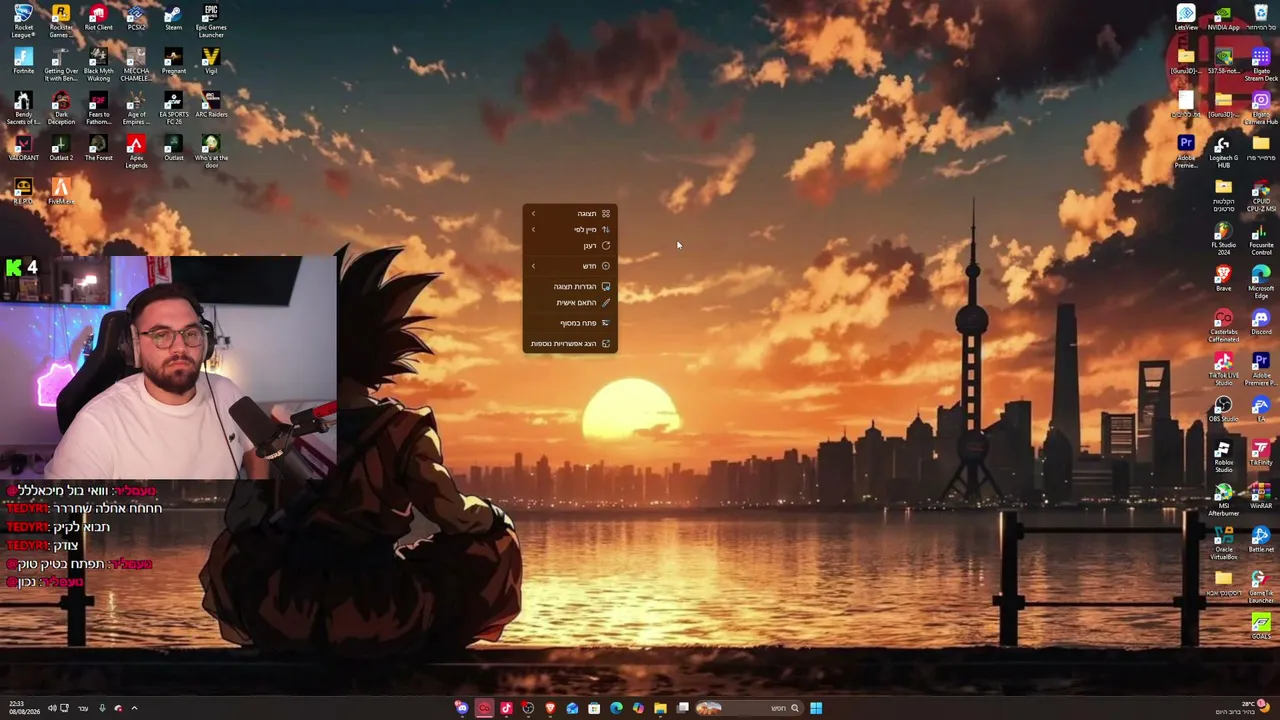Select the ARC Raiders desktop icon

point(211,105)
